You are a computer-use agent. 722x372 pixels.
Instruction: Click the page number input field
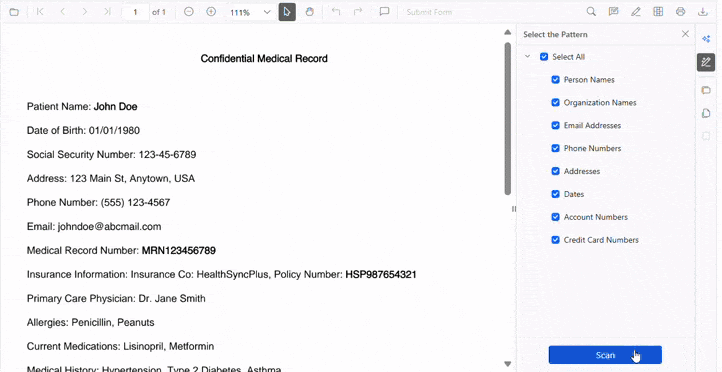[x=135, y=12]
